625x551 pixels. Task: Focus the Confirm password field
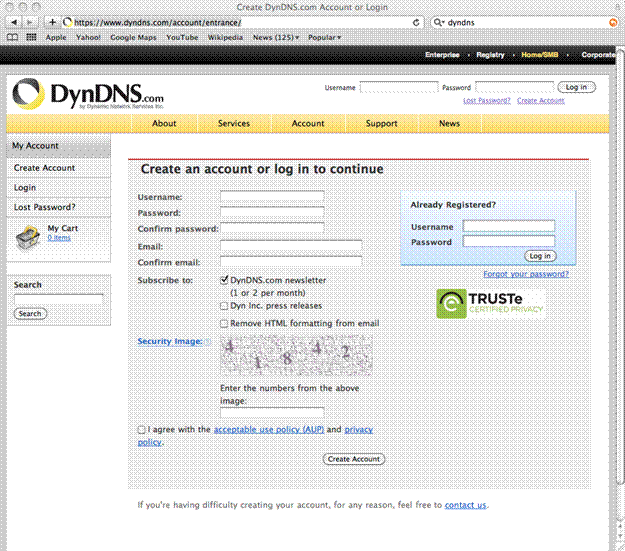coord(272,228)
